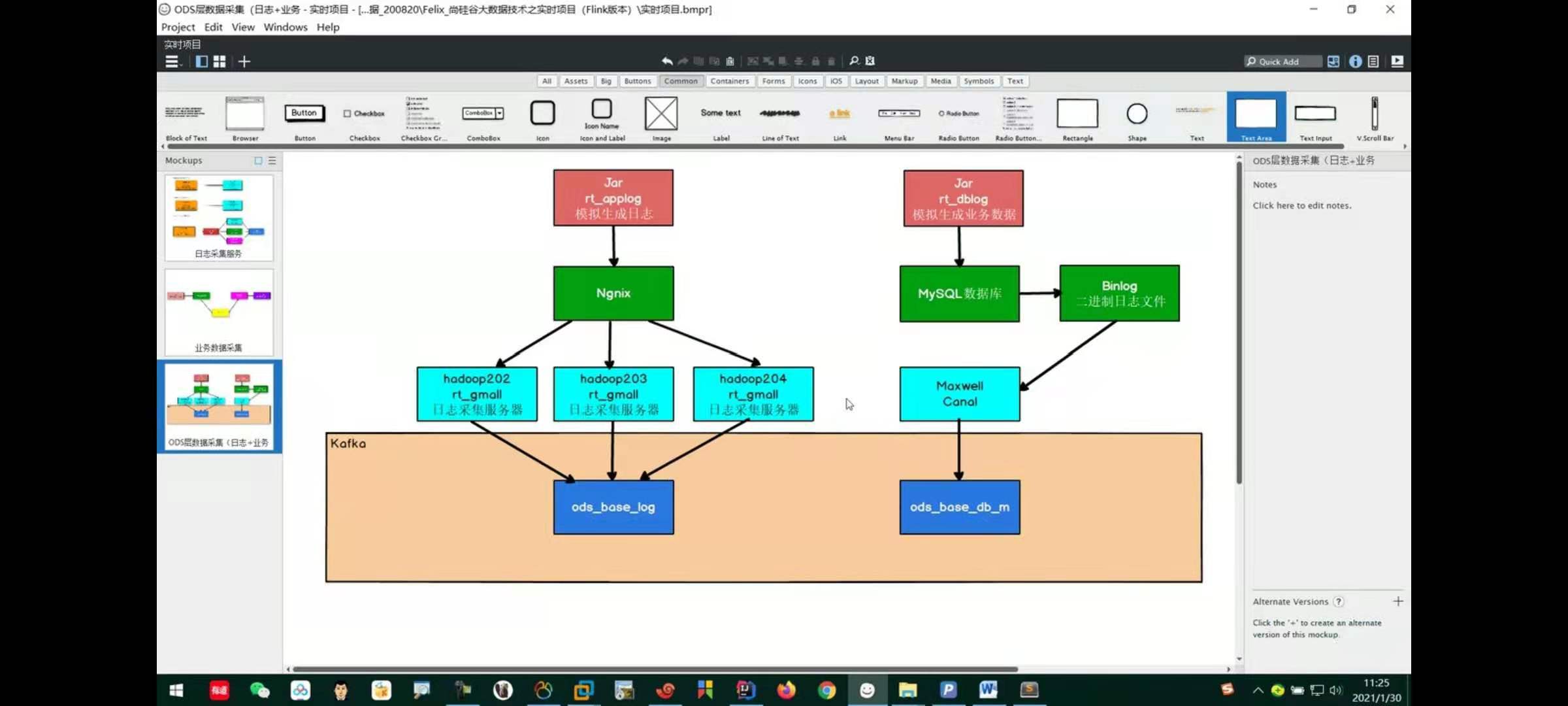Open the 业务数据采集 mockup thumbnail

click(x=219, y=312)
